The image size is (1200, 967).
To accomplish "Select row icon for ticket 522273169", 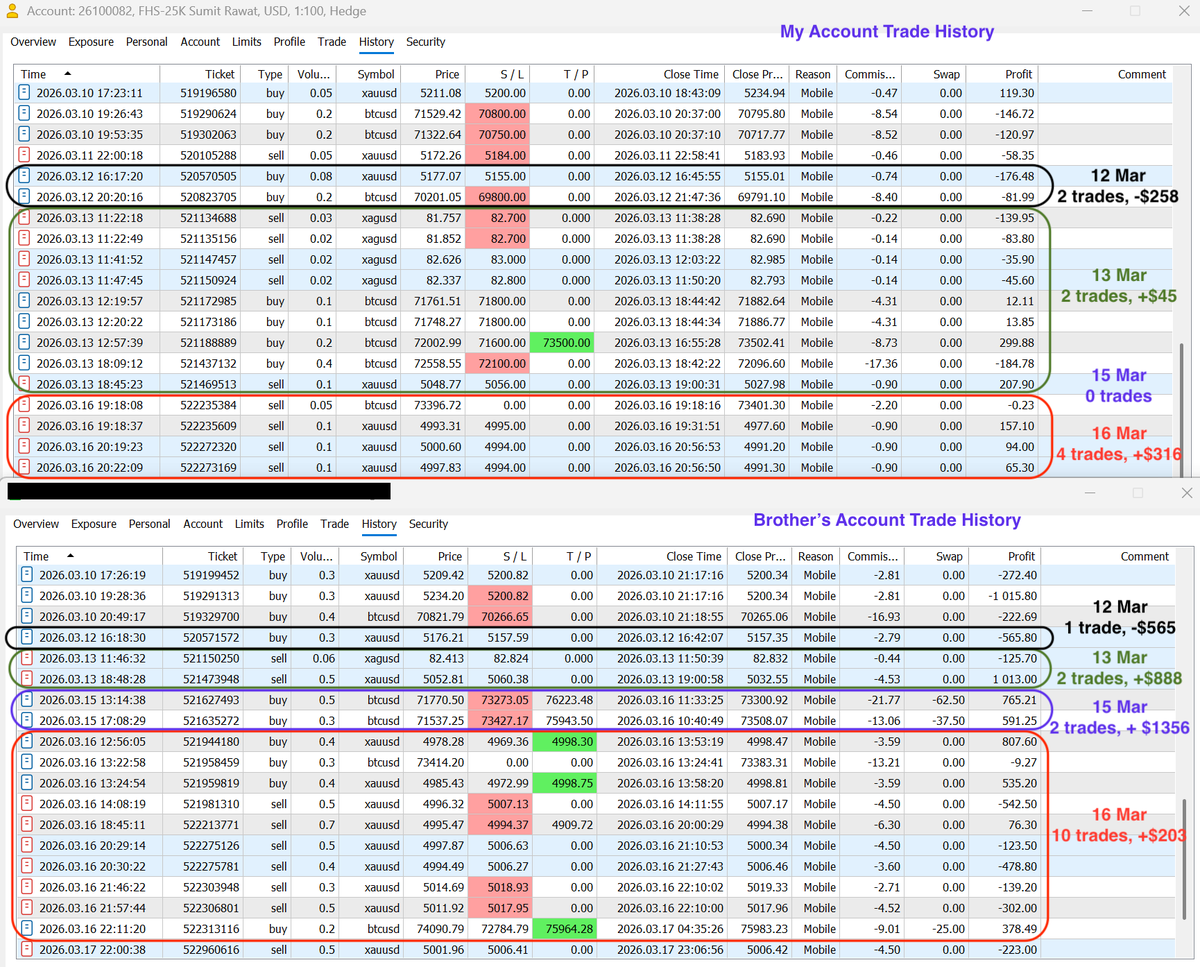I will 25,467.
